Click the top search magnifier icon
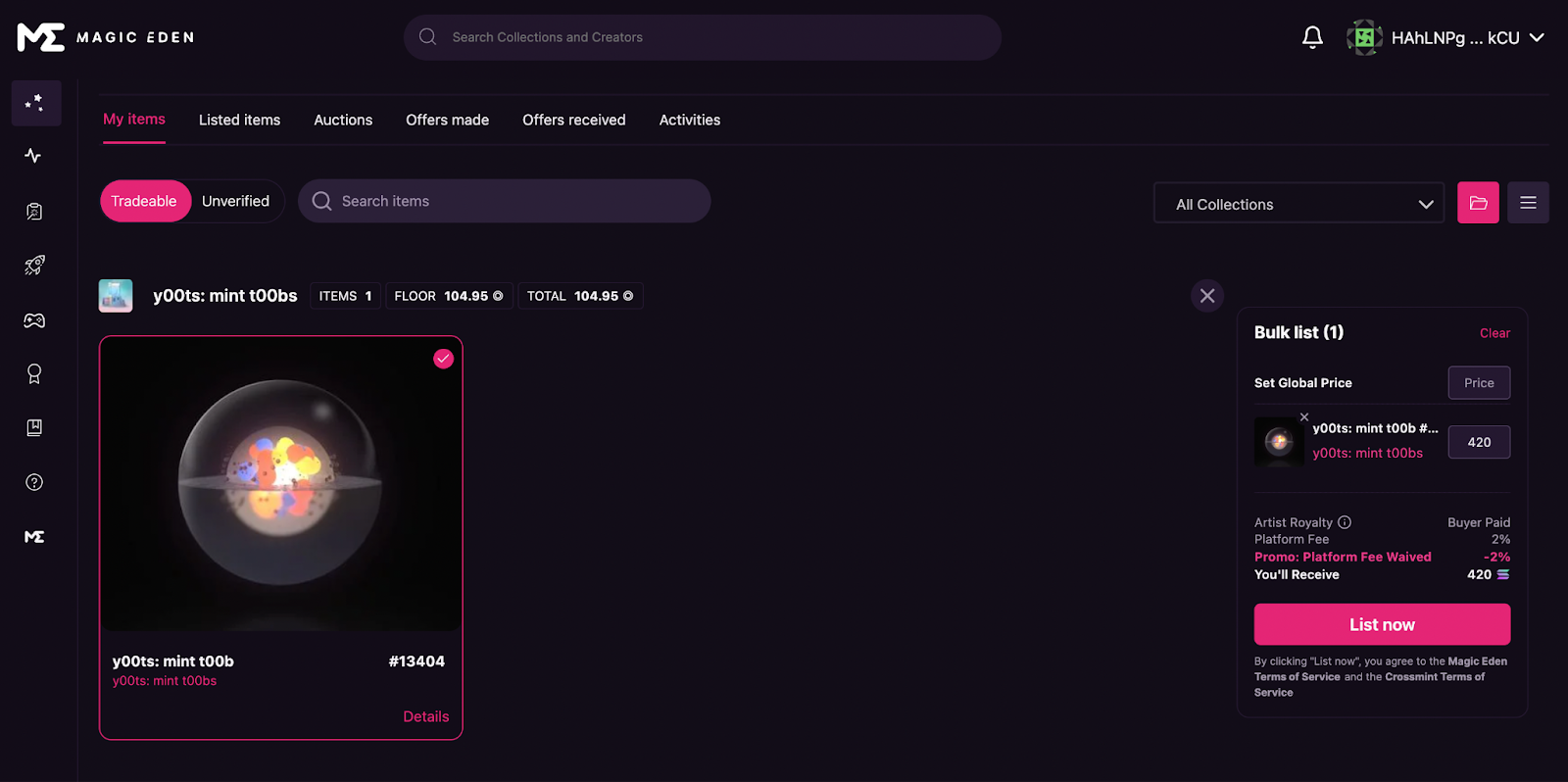 pos(427,37)
